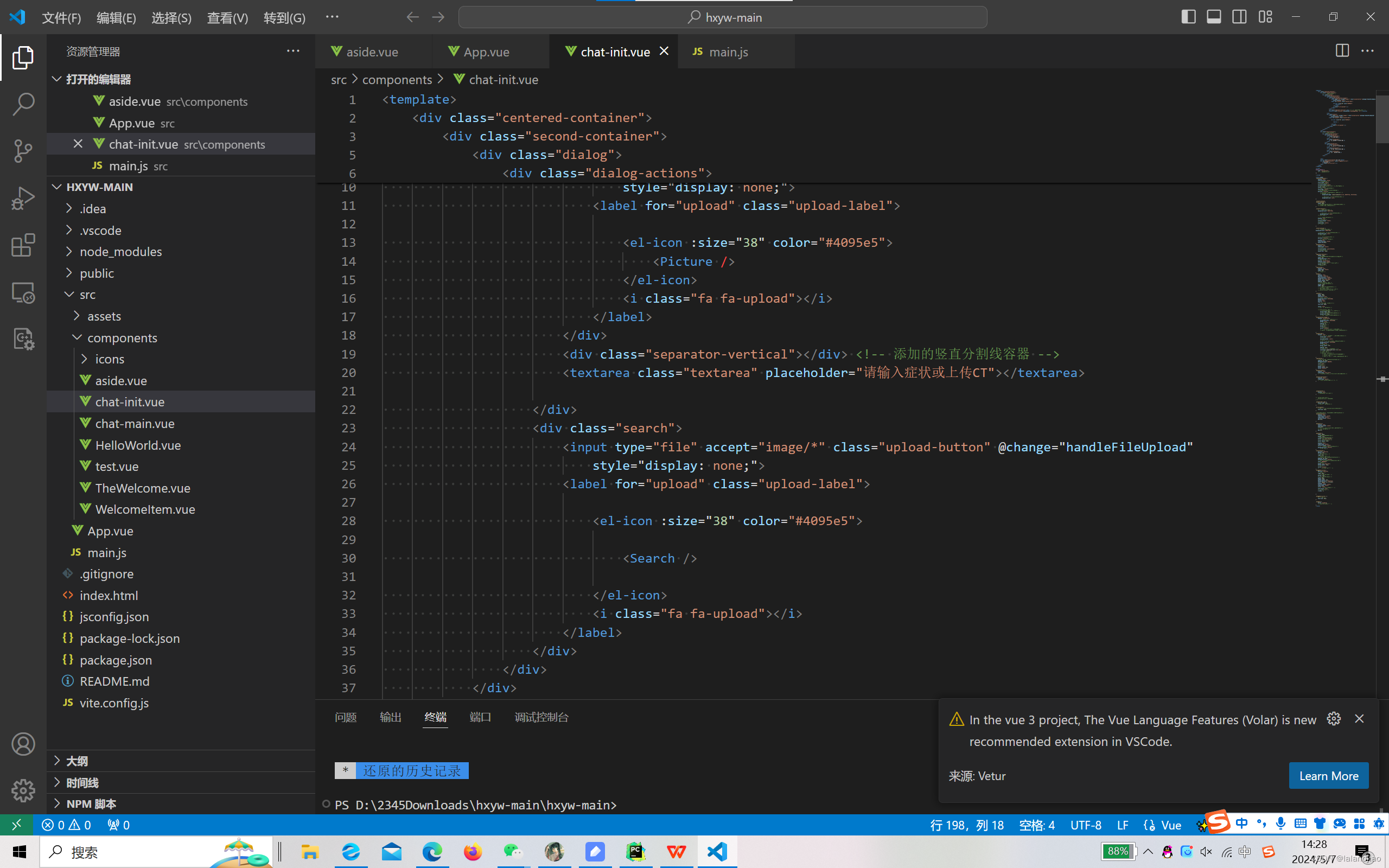Screen dimensions: 1389x868
Task: Click the indentation setting 空格: 4
Action: 1036,825
